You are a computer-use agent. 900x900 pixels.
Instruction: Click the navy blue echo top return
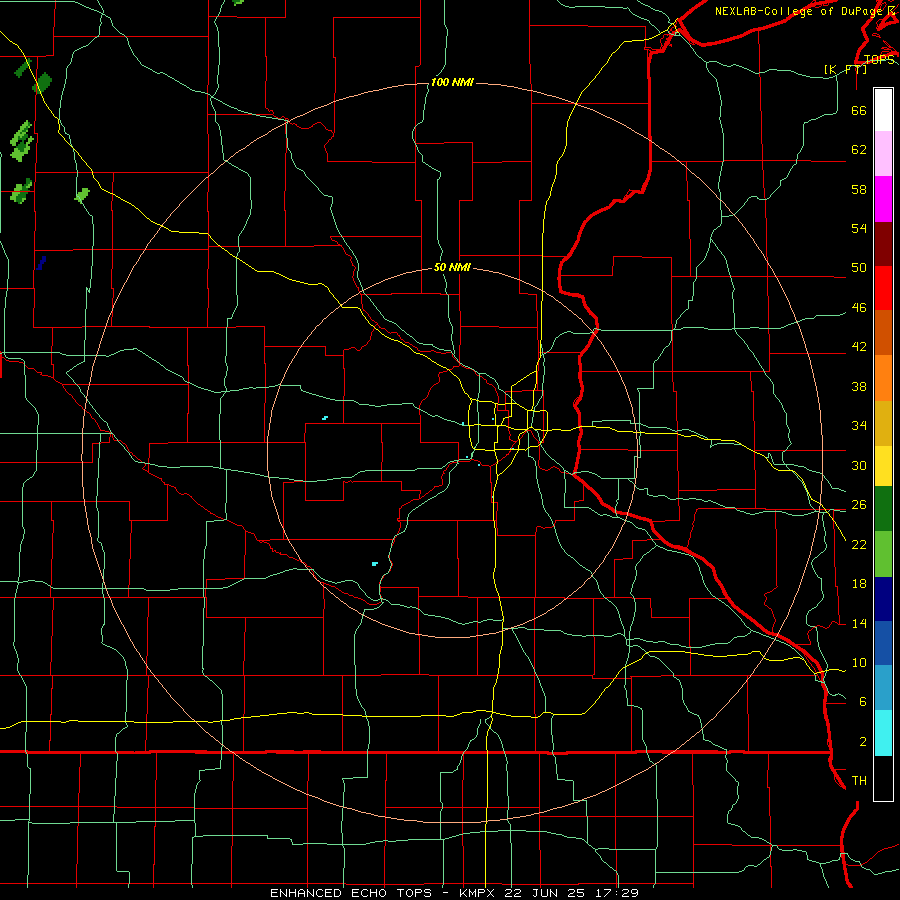coord(41,263)
